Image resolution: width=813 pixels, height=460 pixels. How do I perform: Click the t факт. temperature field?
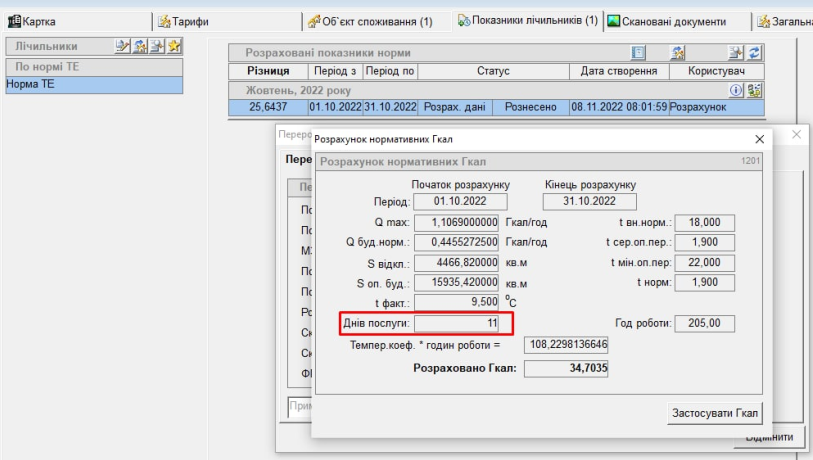point(456,302)
